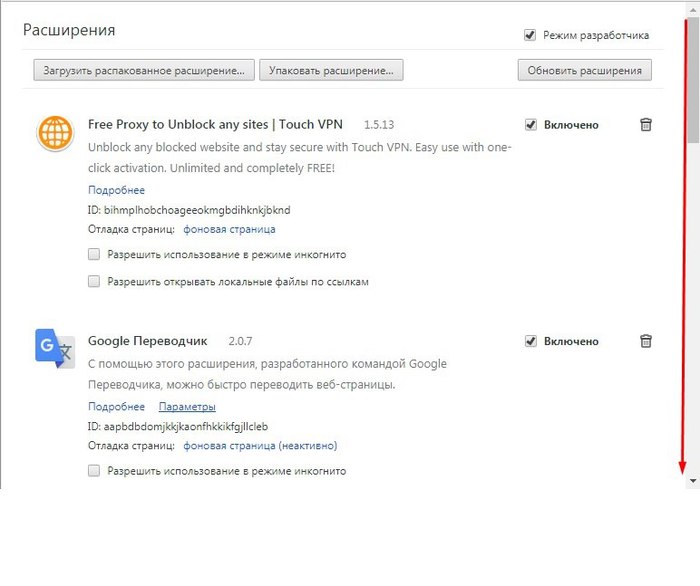Toggle Режим разработчика checkbox
The image size is (700, 586).
(530, 35)
